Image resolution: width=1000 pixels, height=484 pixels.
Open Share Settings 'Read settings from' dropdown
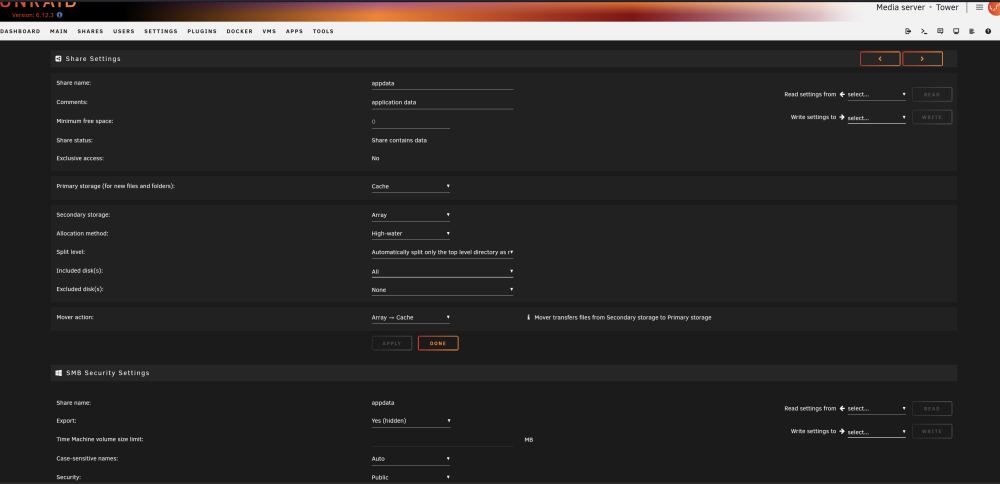(x=876, y=94)
